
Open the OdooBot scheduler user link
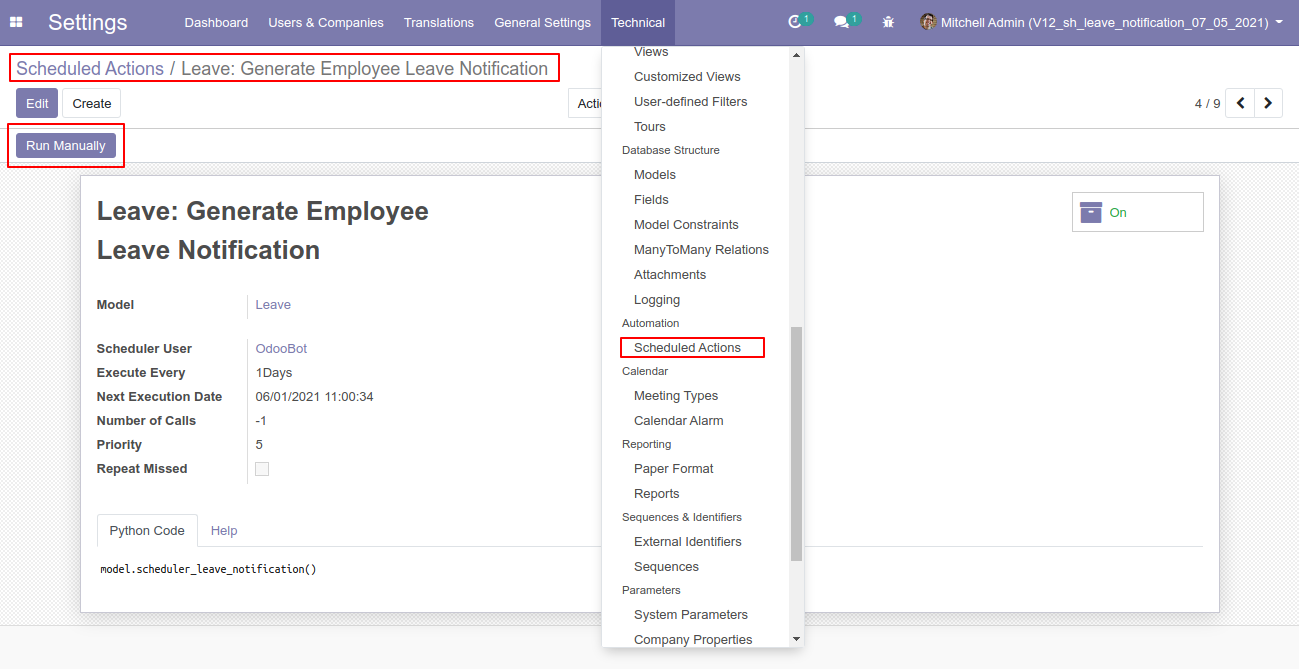281,349
